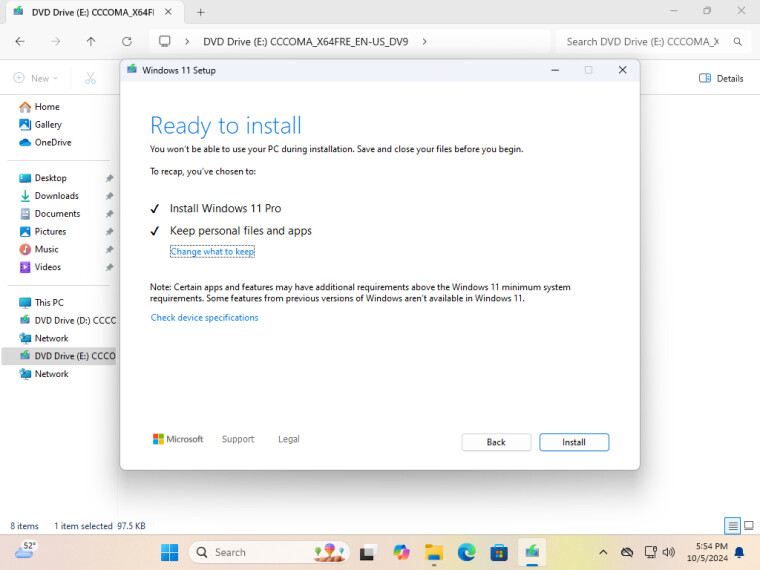Screen dimensions: 760x570
Task: Open OneDrive tray status icon
Action: [627, 552]
